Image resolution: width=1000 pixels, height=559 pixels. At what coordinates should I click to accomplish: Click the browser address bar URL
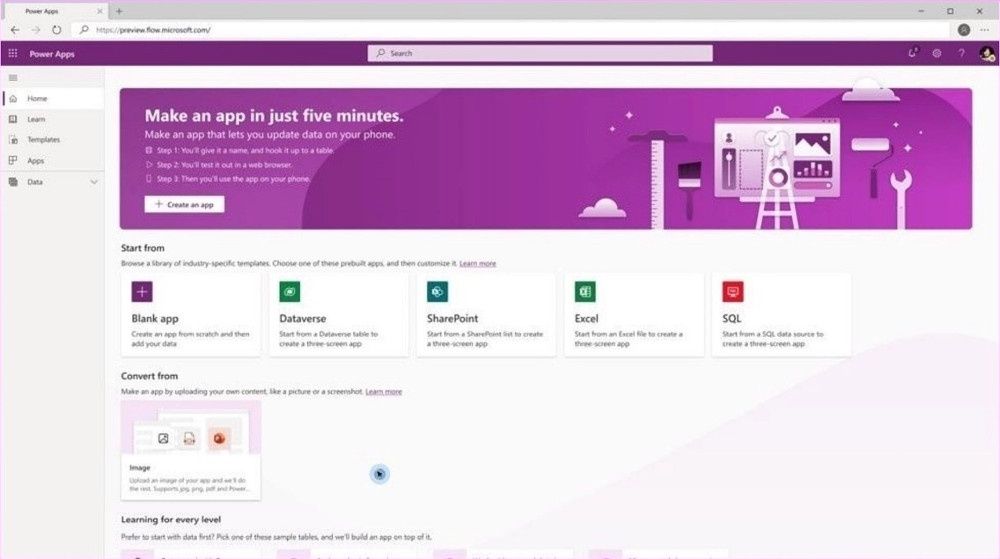(x=153, y=30)
